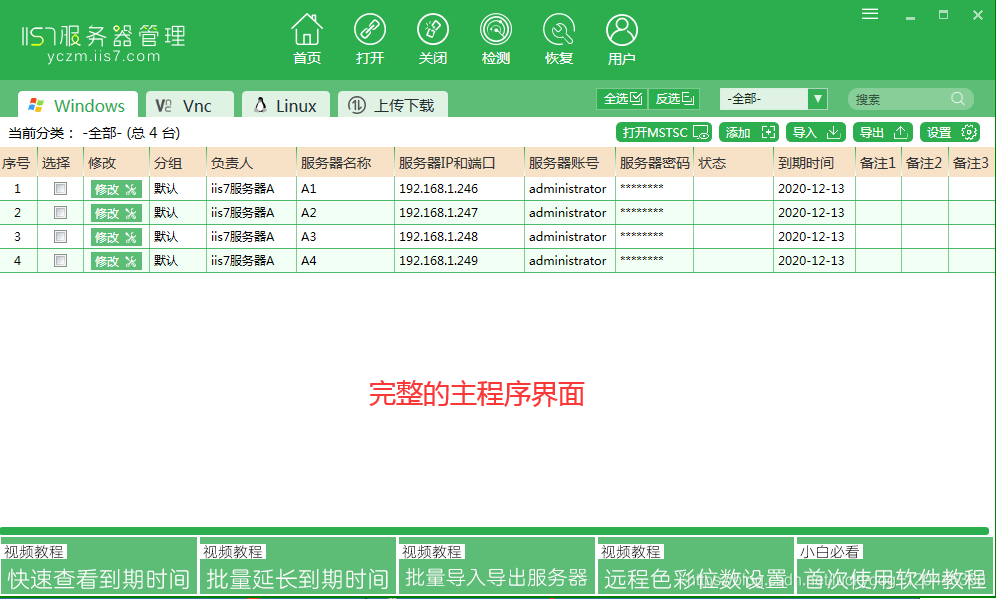Image resolution: width=996 pixels, height=599 pixels.
Task: Open 设置 settings gear button
Action: click(950, 132)
